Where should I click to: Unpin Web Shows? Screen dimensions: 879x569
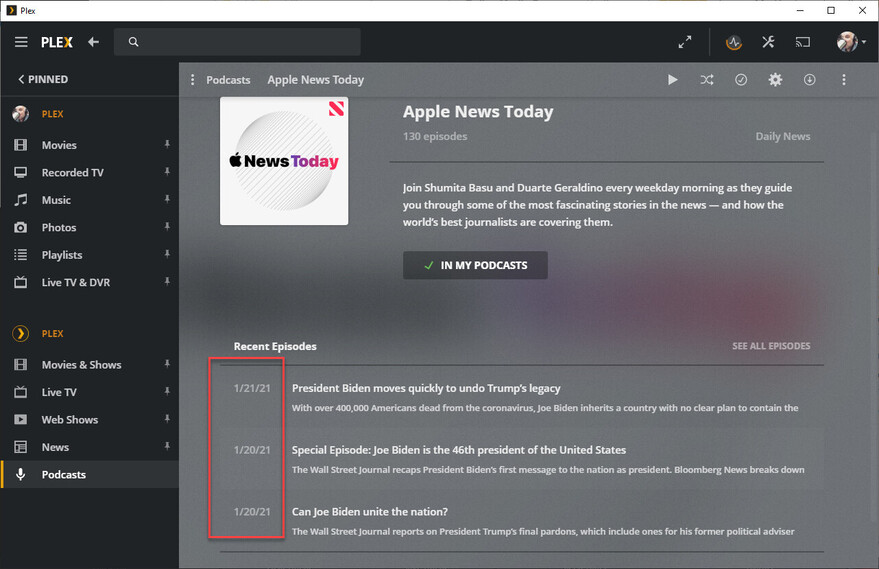point(167,419)
